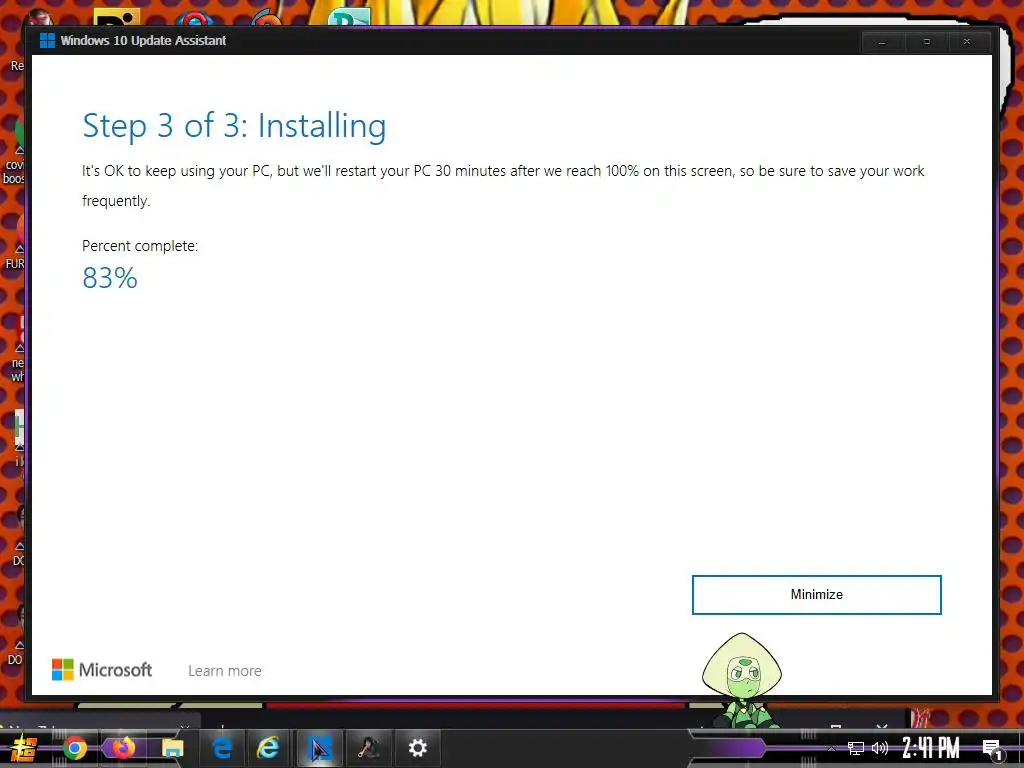Open the network status tray icon
This screenshot has width=1024, height=768.
tap(856, 748)
